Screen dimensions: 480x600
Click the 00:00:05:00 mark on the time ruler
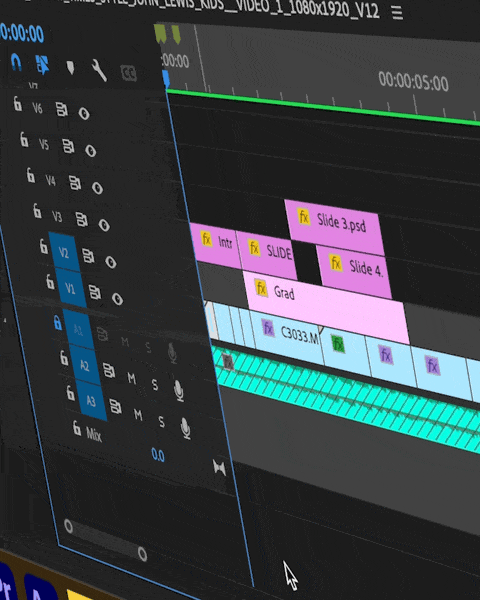(413, 81)
